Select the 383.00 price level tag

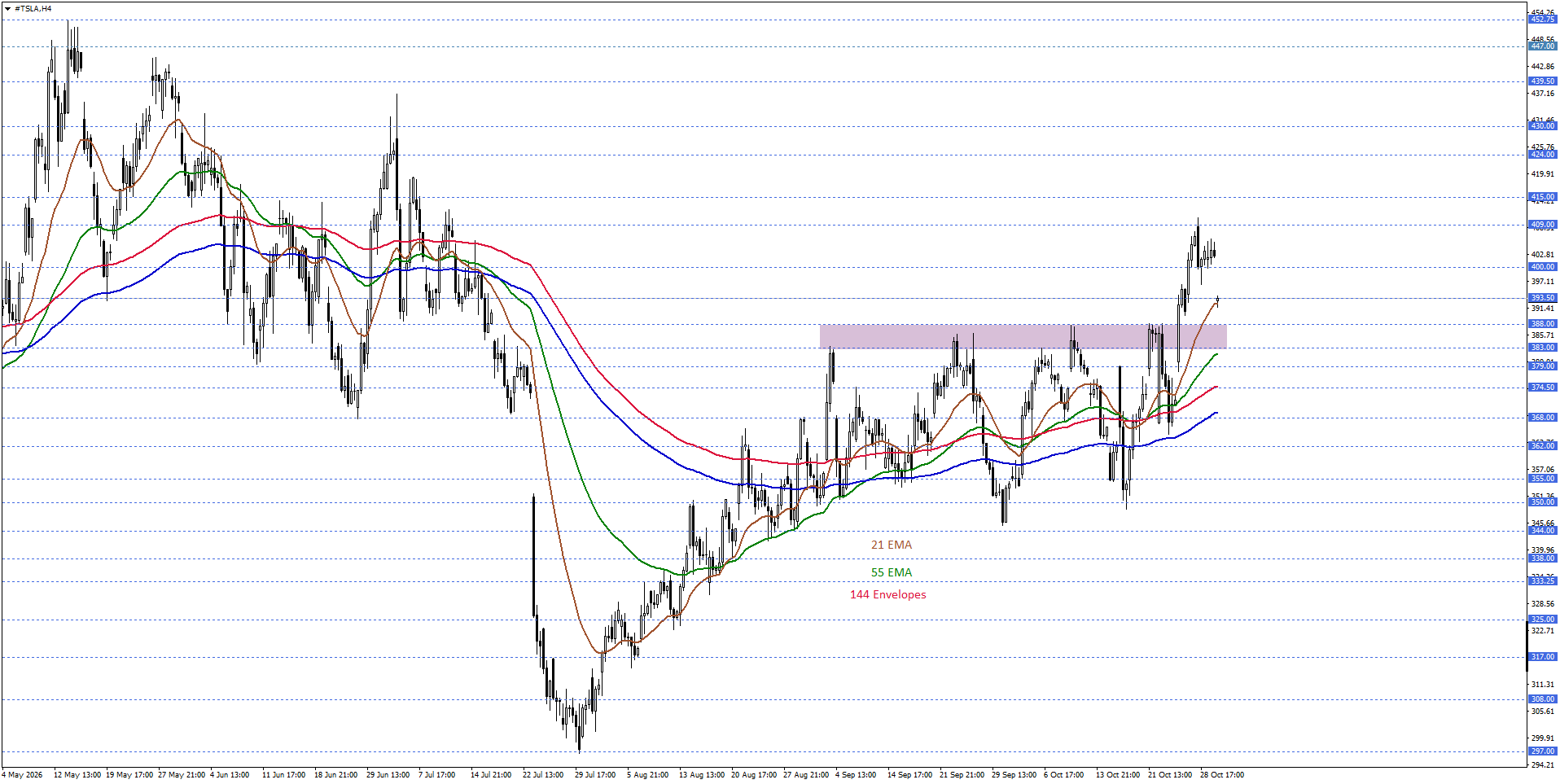[1542, 348]
